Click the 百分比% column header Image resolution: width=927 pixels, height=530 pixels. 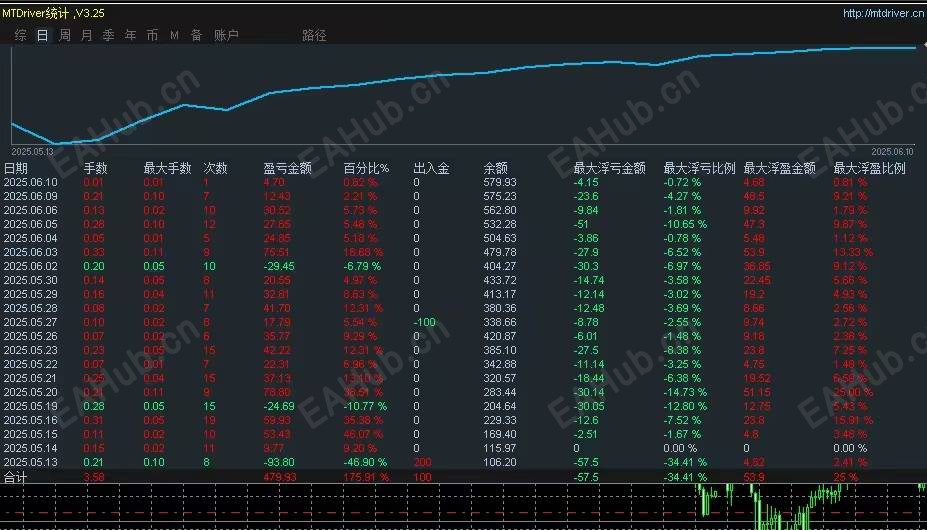tap(367, 169)
